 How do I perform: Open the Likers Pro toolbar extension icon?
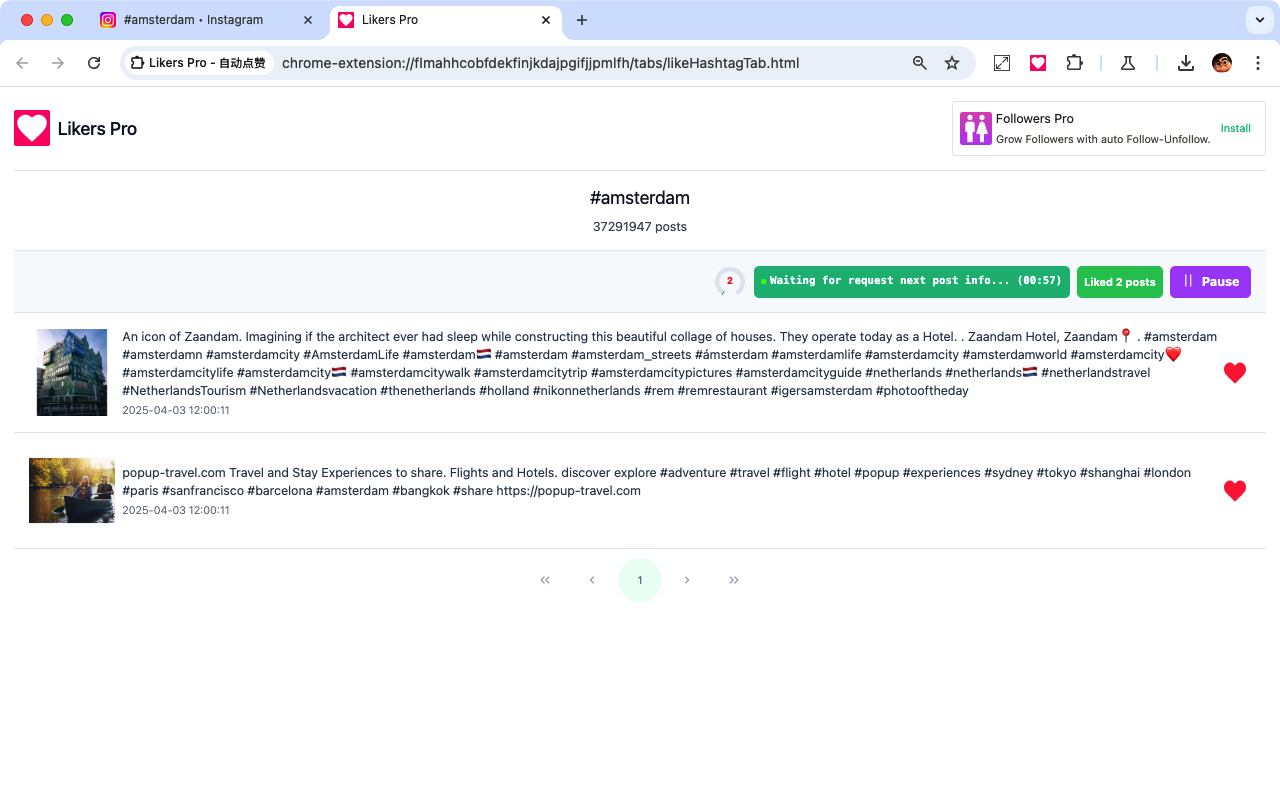(1038, 63)
